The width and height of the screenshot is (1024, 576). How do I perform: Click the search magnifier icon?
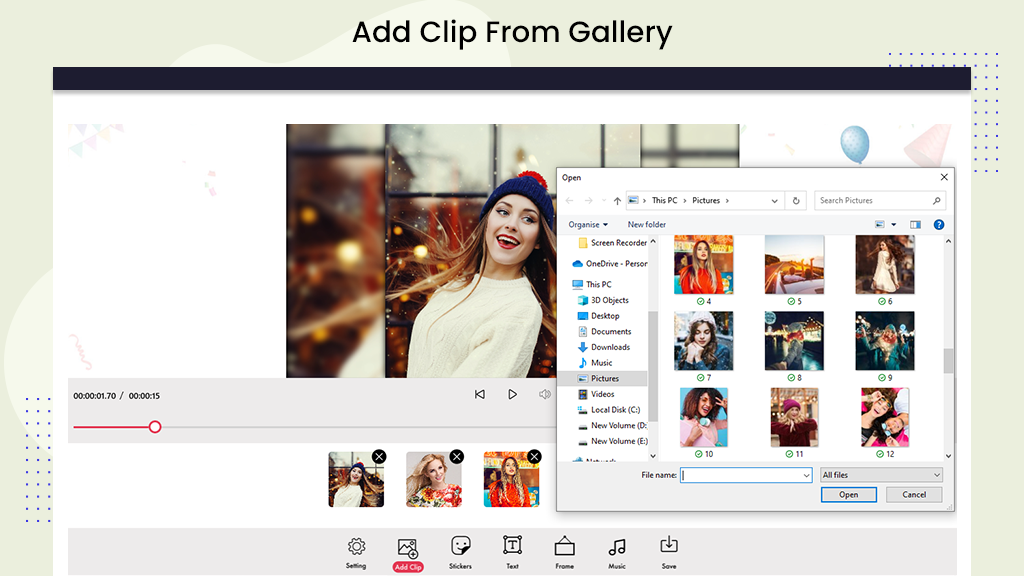(936, 200)
